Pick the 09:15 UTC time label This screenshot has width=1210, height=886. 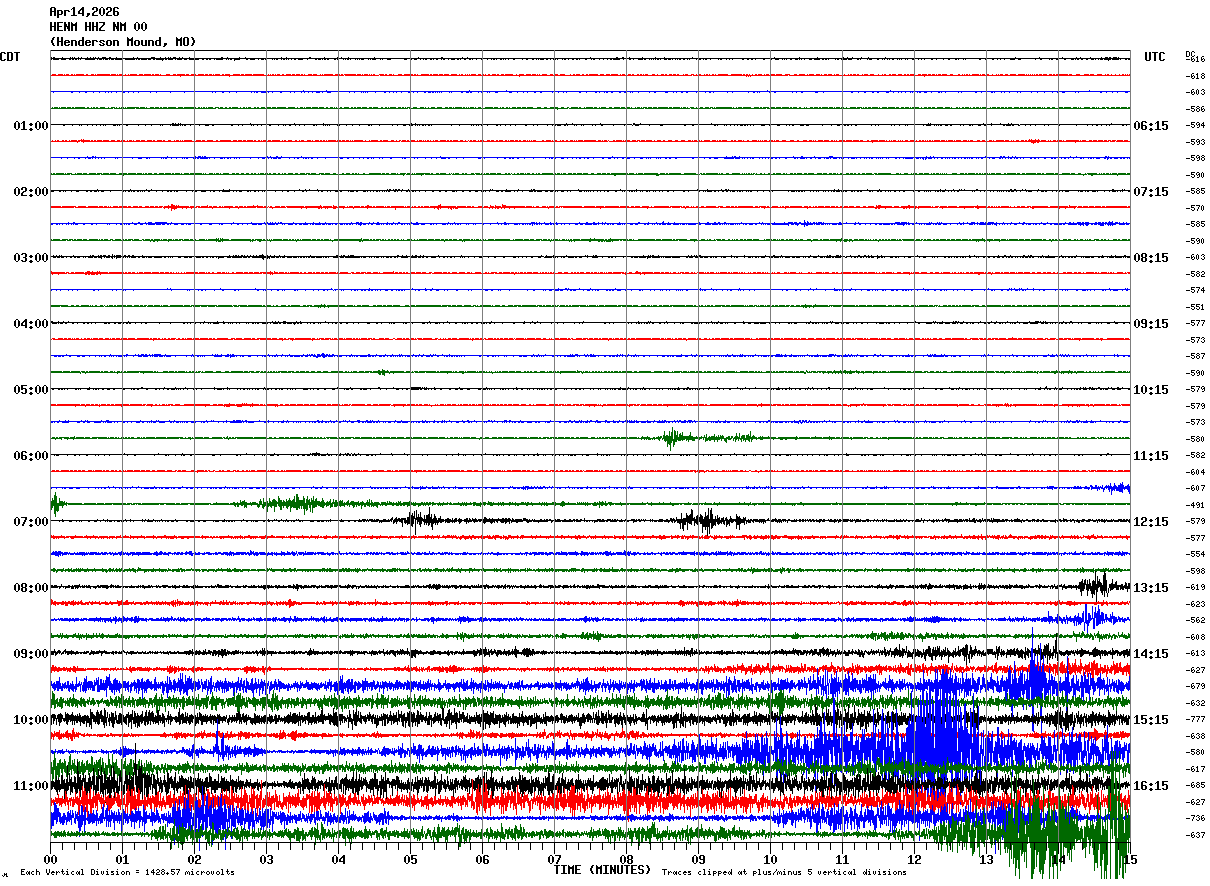coord(1151,324)
